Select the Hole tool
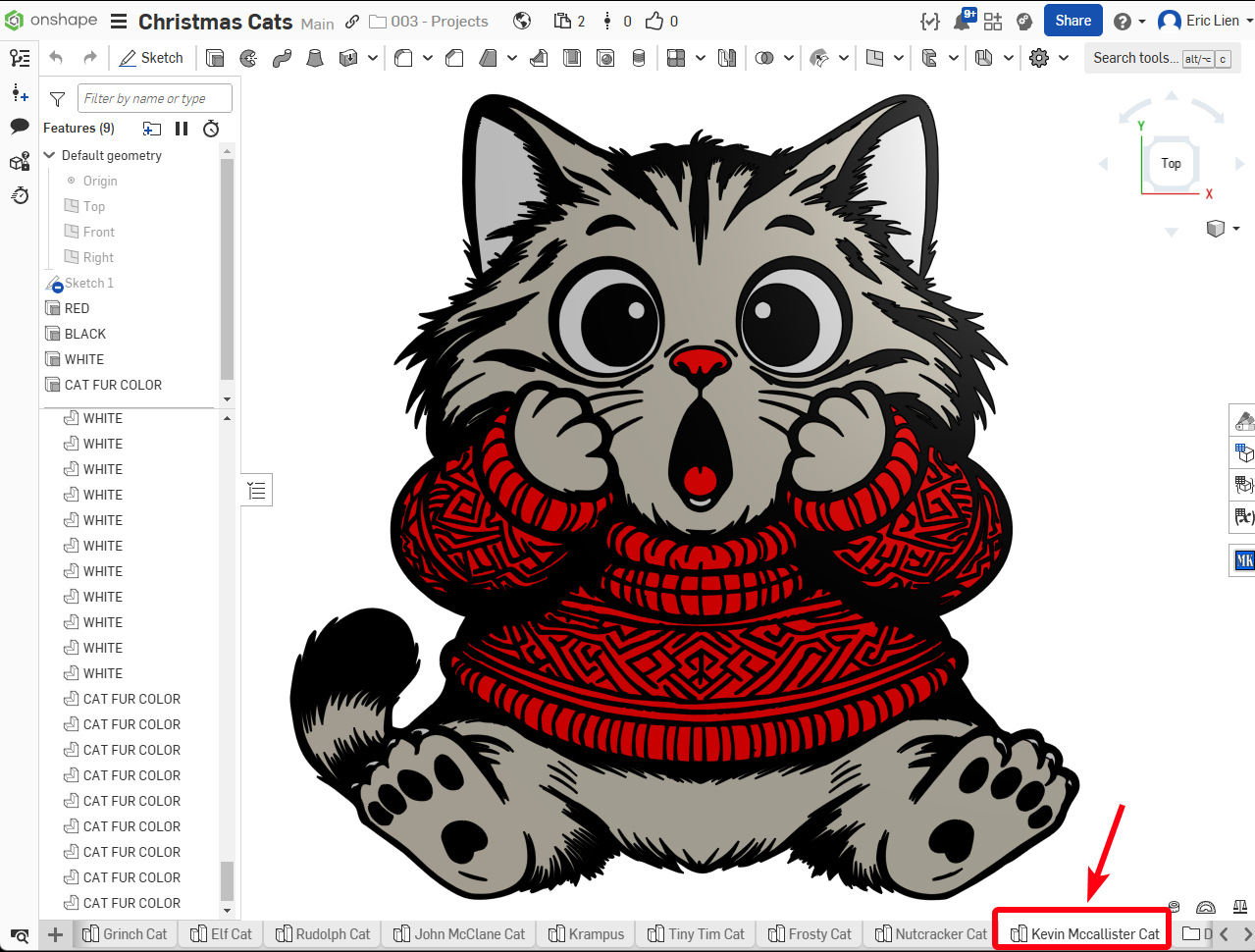 tap(605, 58)
